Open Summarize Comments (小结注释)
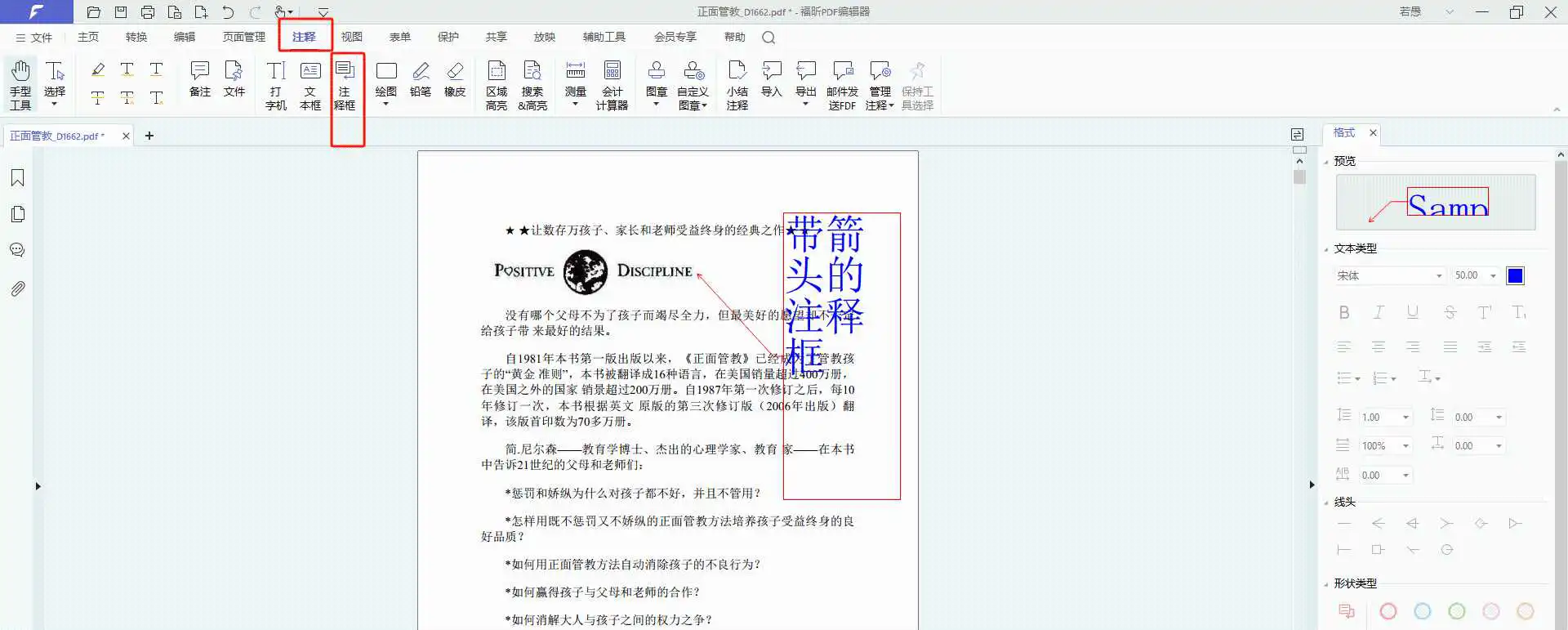1568x630 pixels. 737,84
